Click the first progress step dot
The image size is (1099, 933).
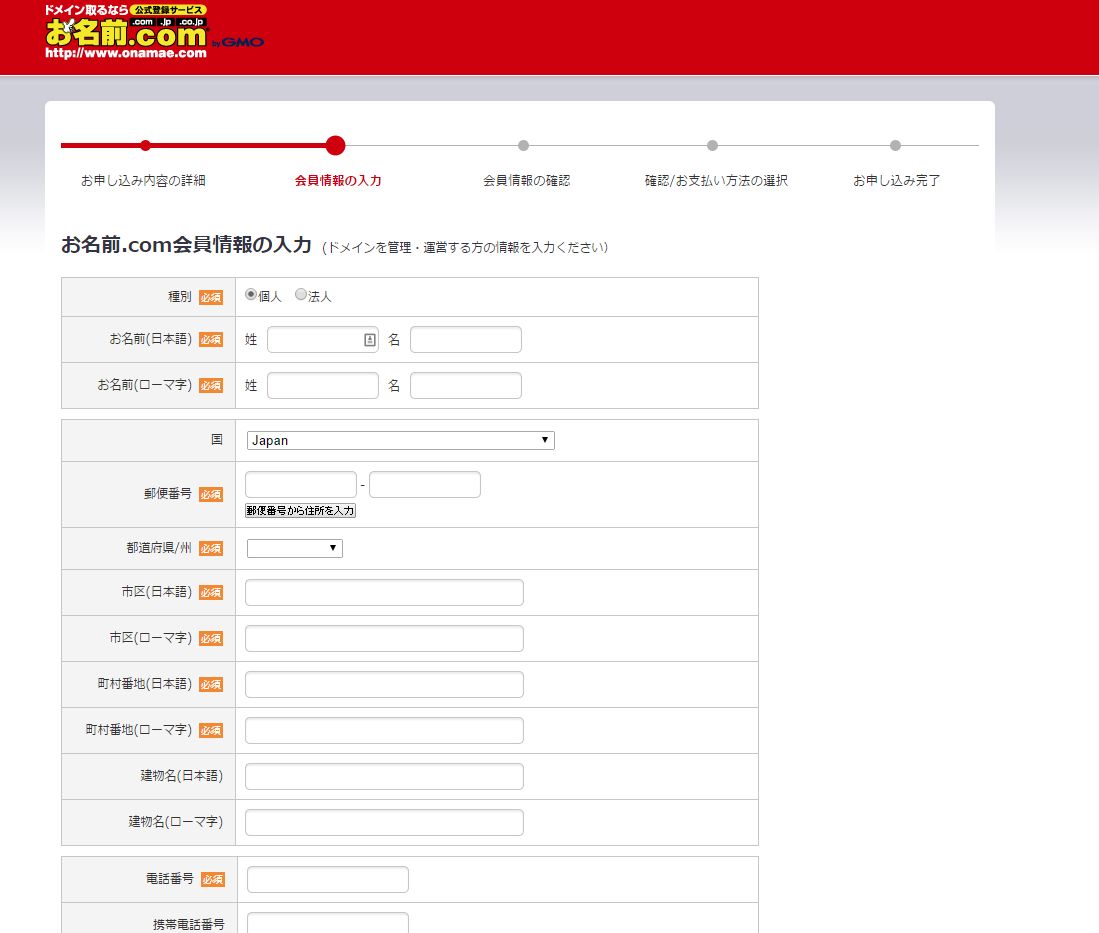click(x=145, y=146)
